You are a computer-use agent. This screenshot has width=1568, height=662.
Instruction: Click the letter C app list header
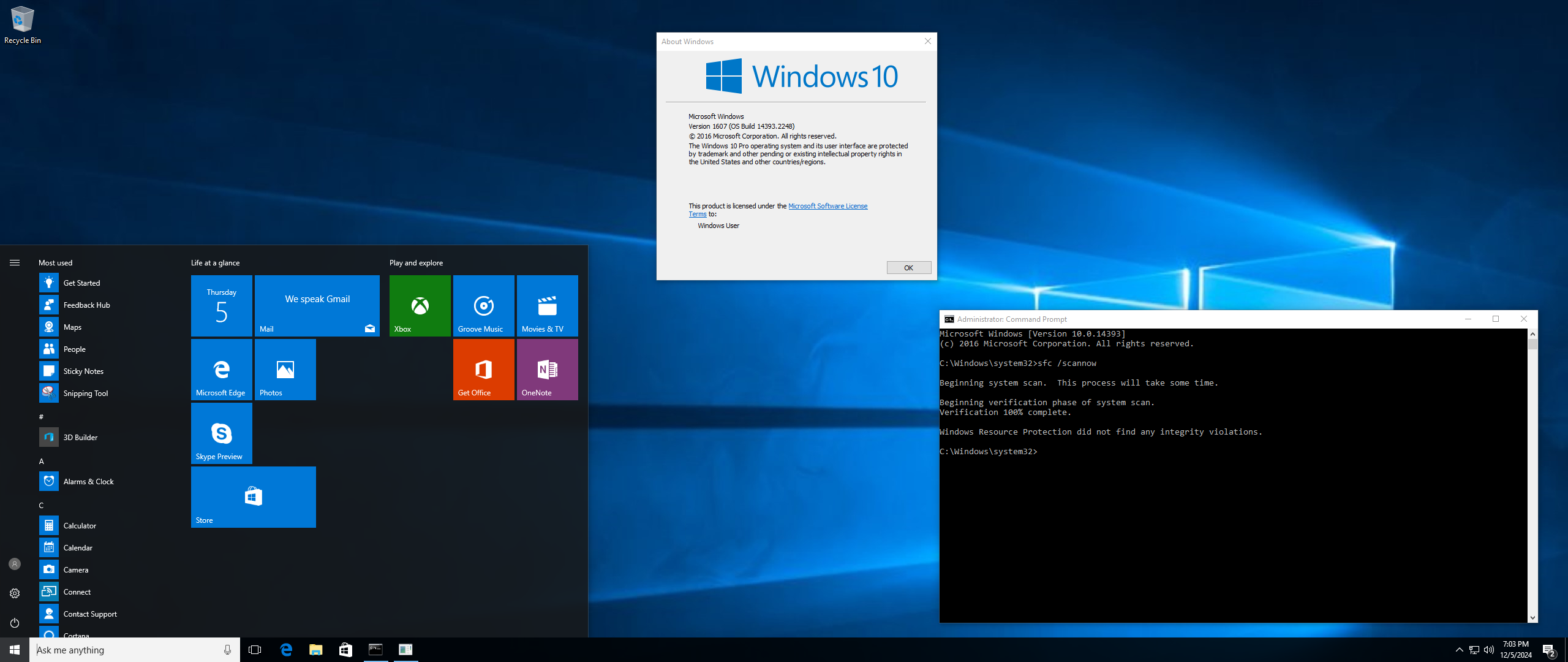(x=42, y=505)
